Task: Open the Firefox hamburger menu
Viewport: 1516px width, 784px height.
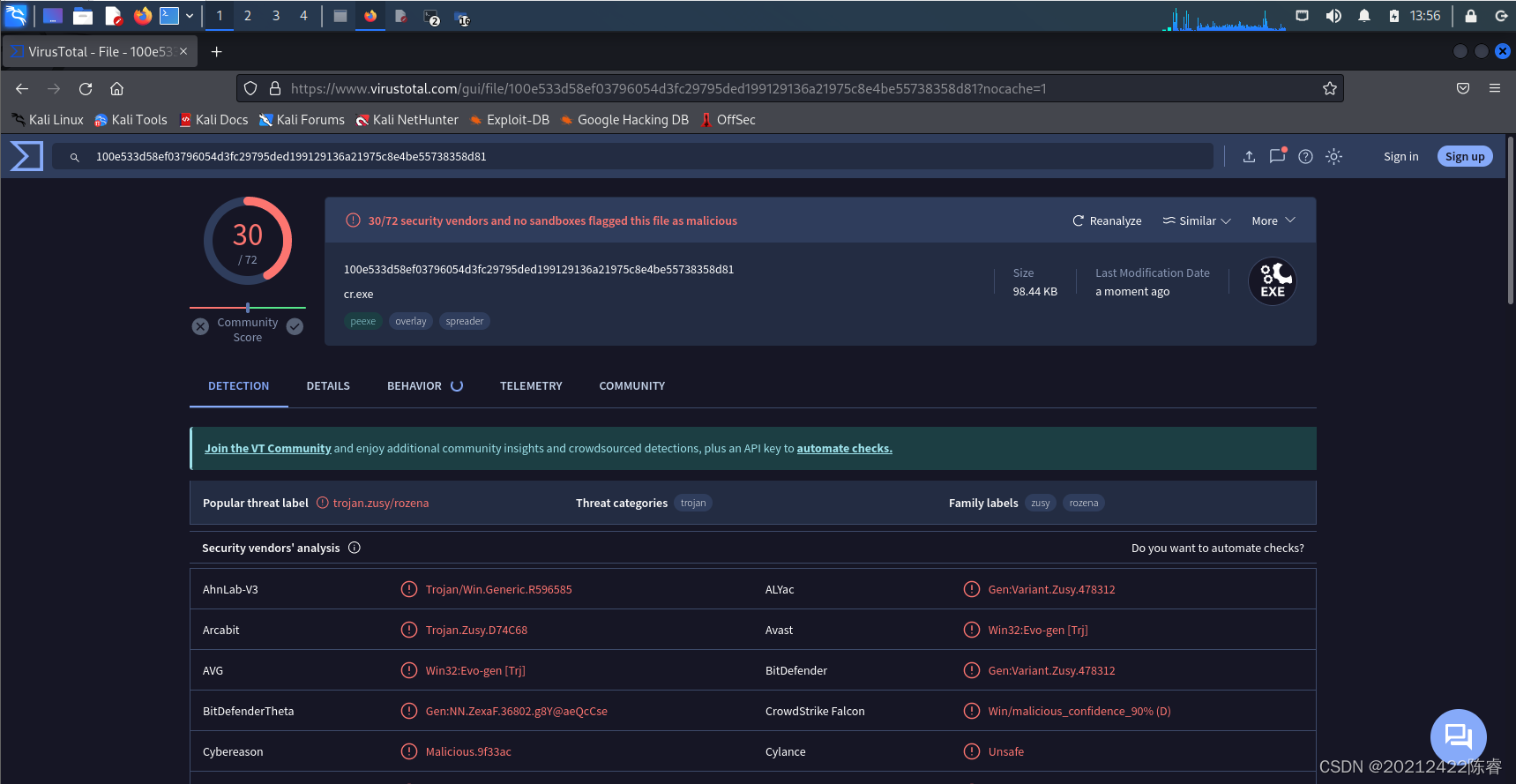Action: (1495, 88)
